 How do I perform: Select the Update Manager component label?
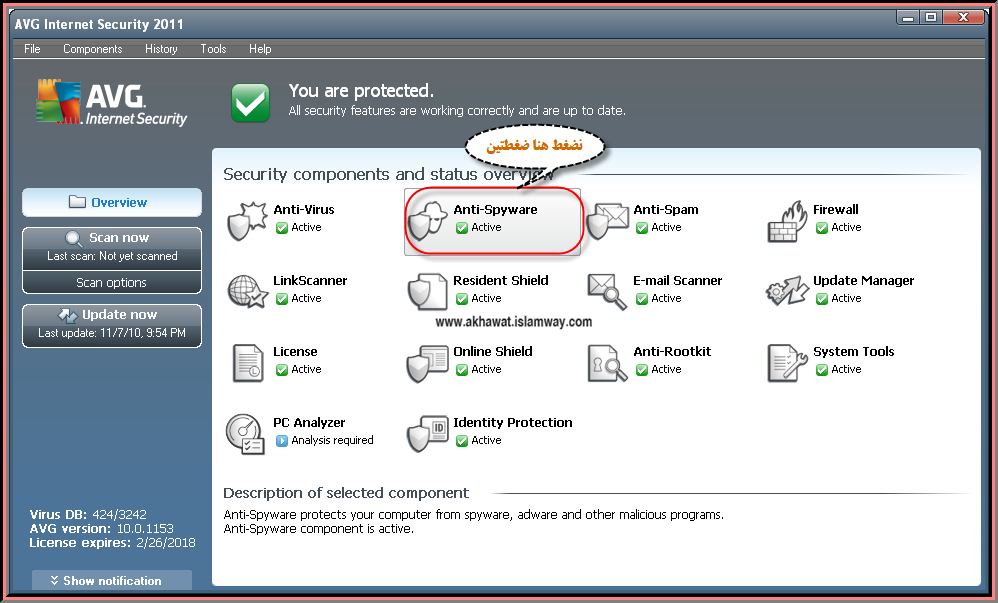[x=863, y=281]
